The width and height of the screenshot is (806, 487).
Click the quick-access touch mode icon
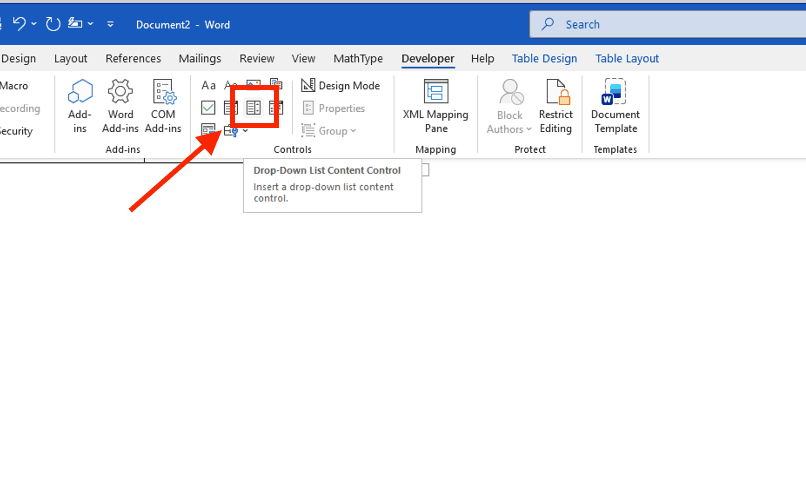[x=75, y=23]
